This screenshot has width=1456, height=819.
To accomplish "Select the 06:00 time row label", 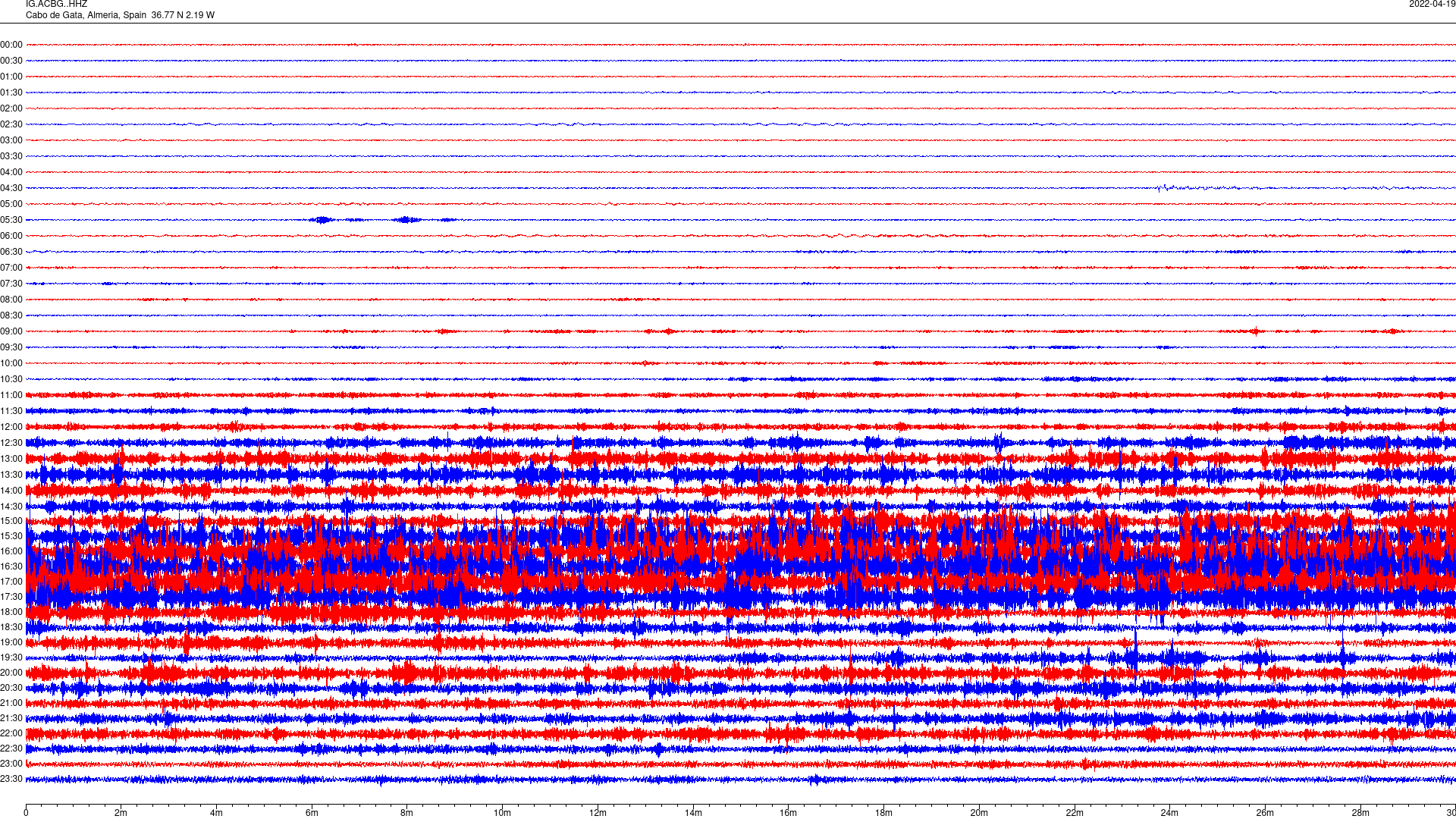I will (11, 236).
